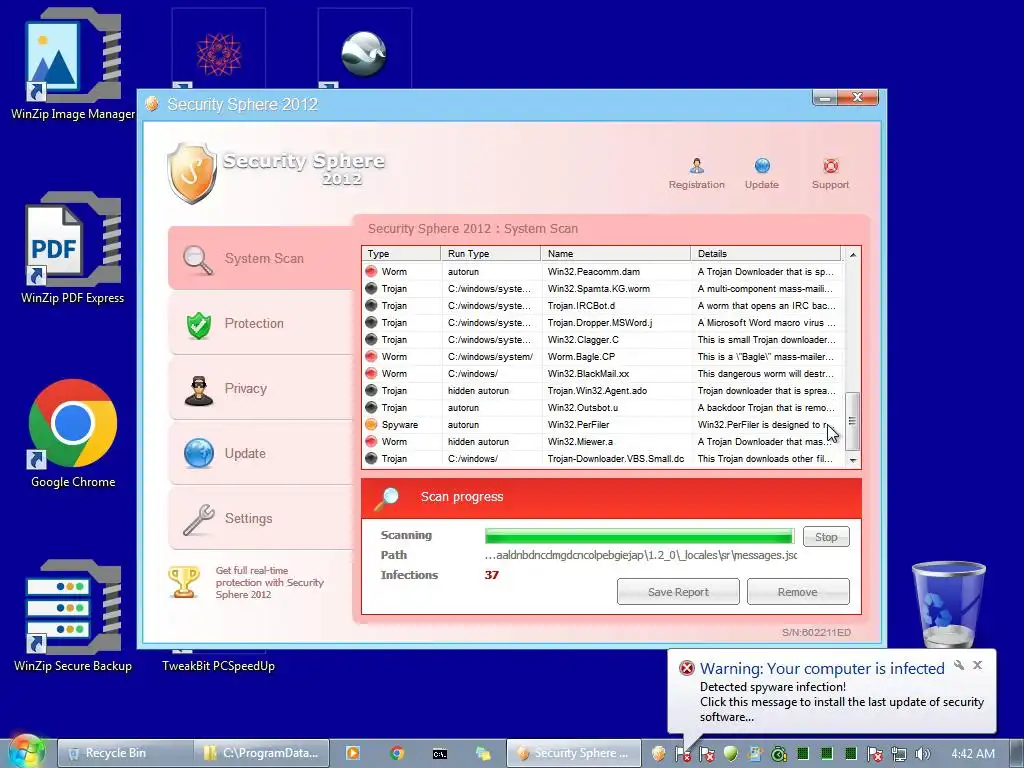Select the Win32.Peacomm.dam row
The width and height of the screenshot is (1024, 768).
pos(602,272)
